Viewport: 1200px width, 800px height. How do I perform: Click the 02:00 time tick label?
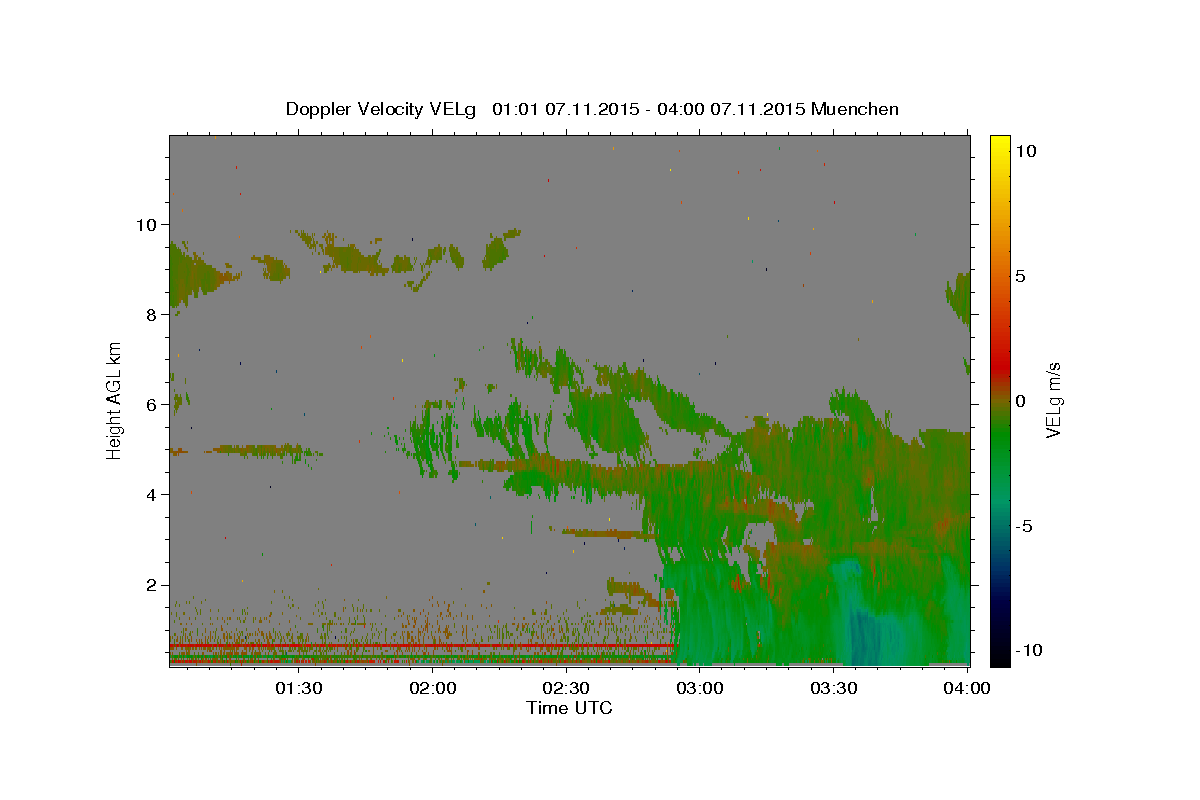click(433, 688)
